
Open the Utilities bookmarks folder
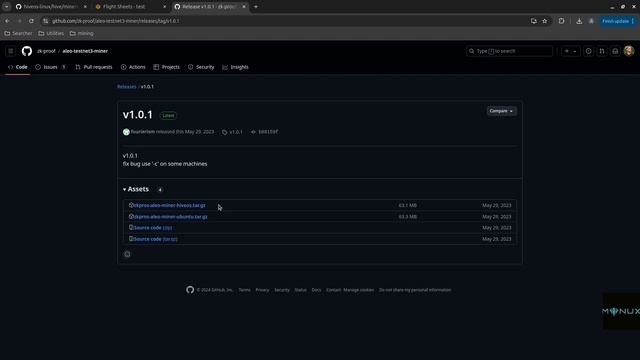click(x=51, y=33)
